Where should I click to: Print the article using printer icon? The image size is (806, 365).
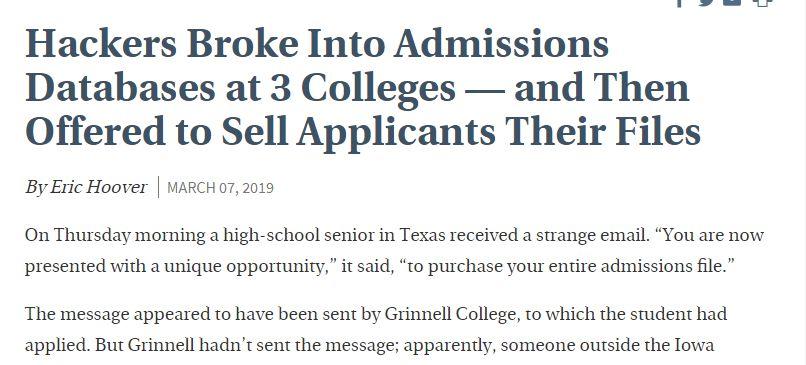[x=763, y=3]
